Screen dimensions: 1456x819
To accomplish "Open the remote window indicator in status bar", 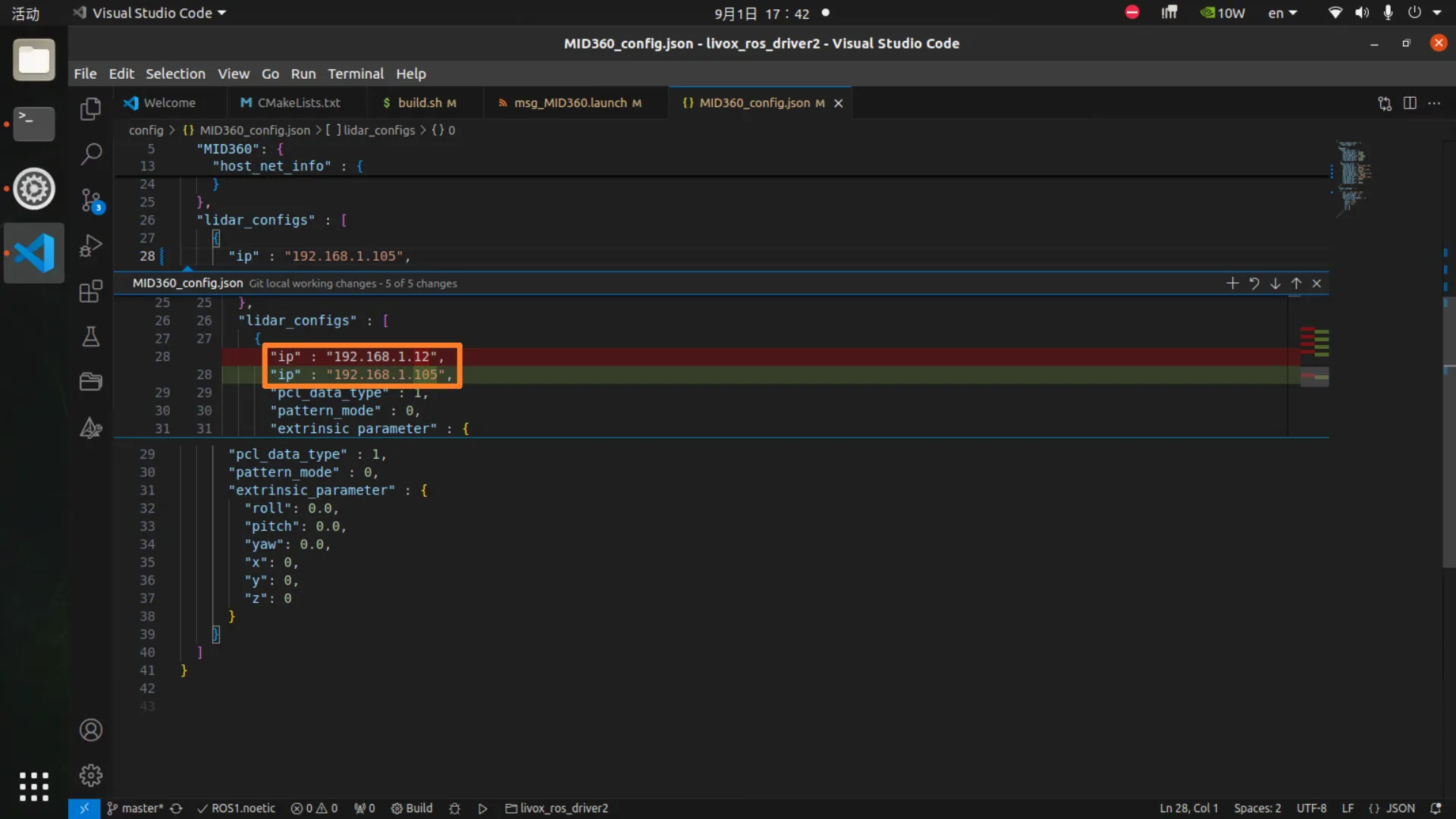I will (x=84, y=808).
